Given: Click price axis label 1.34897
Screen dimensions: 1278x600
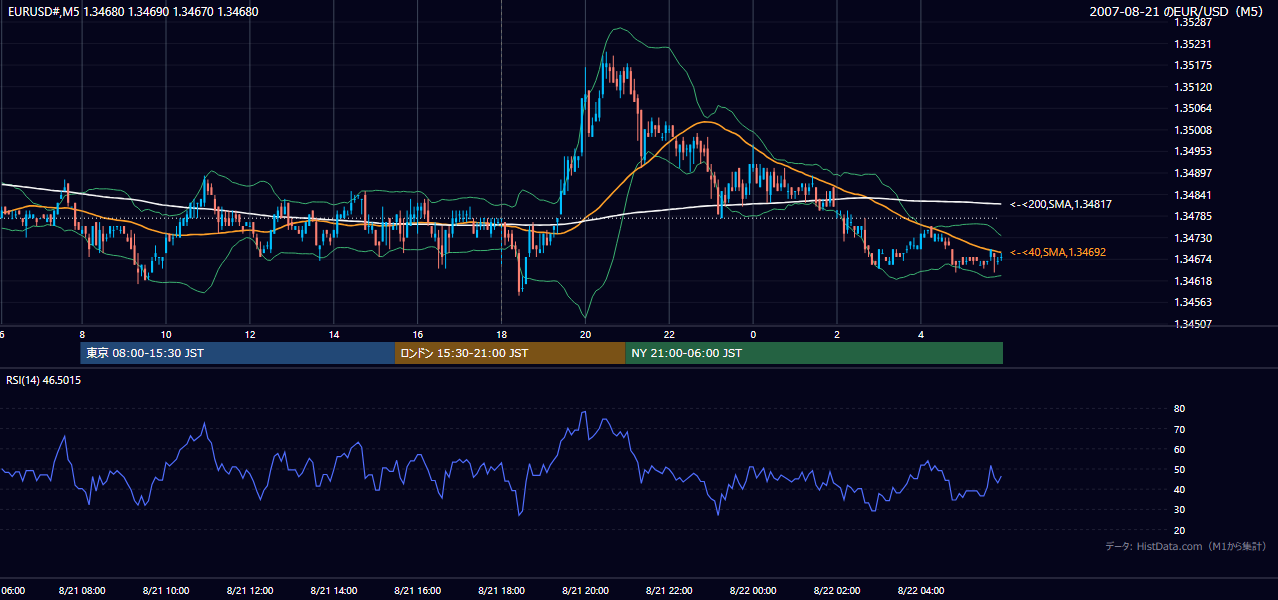Looking at the screenshot, I should (x=1194, y=173).
